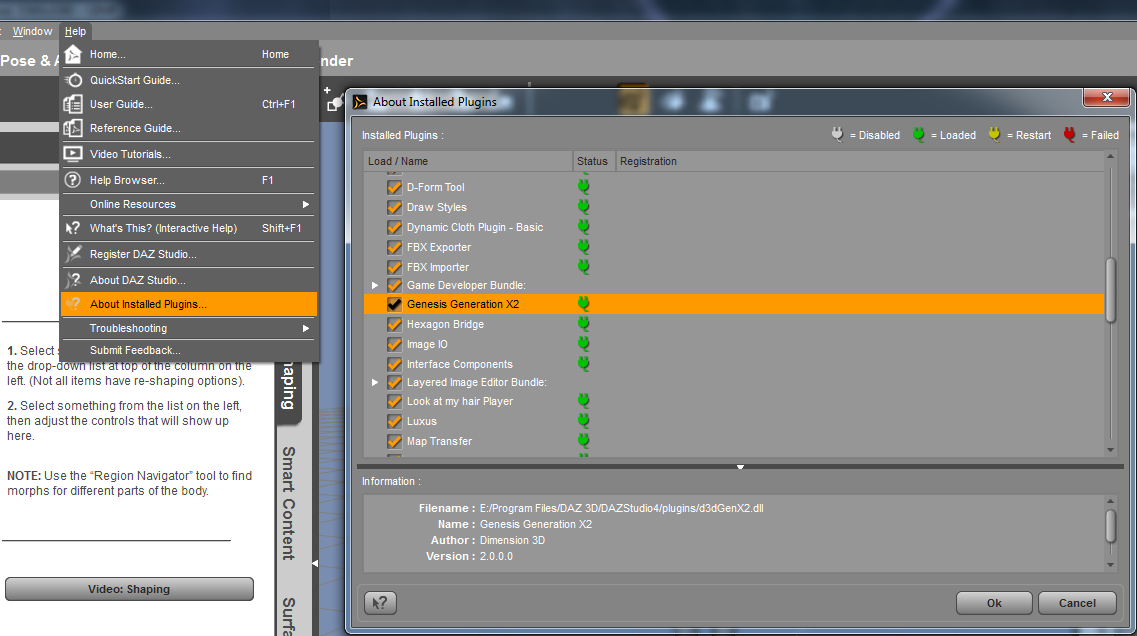Click the red Failed legend plug icon

tap(1069, 134)
